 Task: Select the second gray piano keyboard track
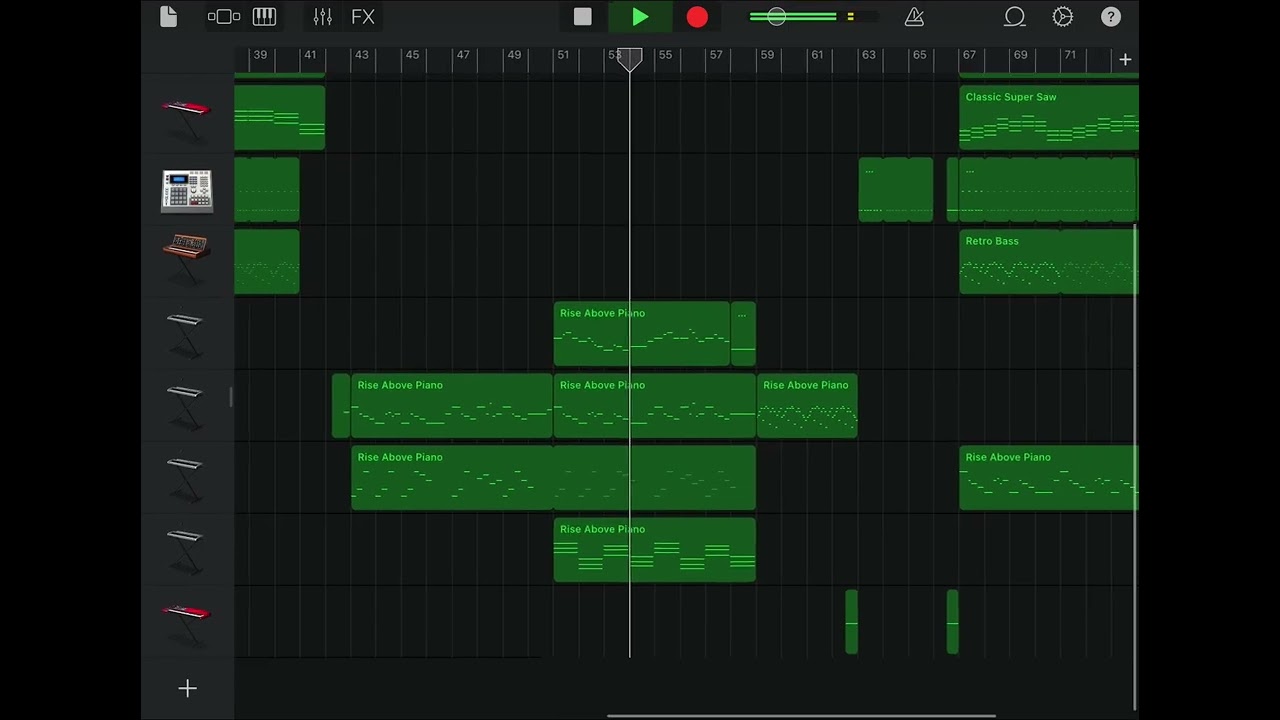tap(185, 406)
